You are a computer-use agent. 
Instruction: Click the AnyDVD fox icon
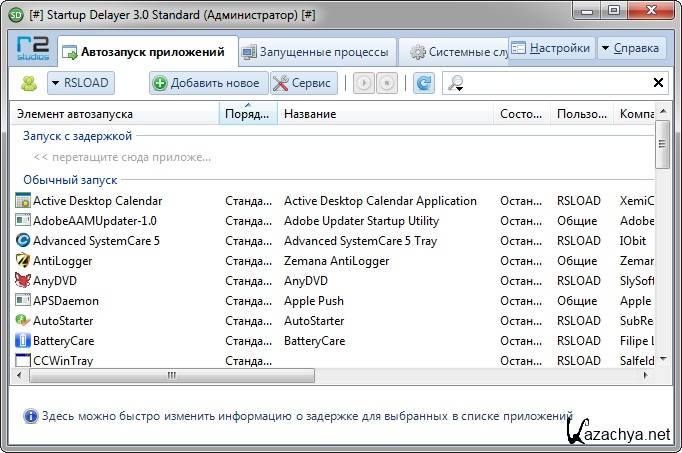[24, 281]
